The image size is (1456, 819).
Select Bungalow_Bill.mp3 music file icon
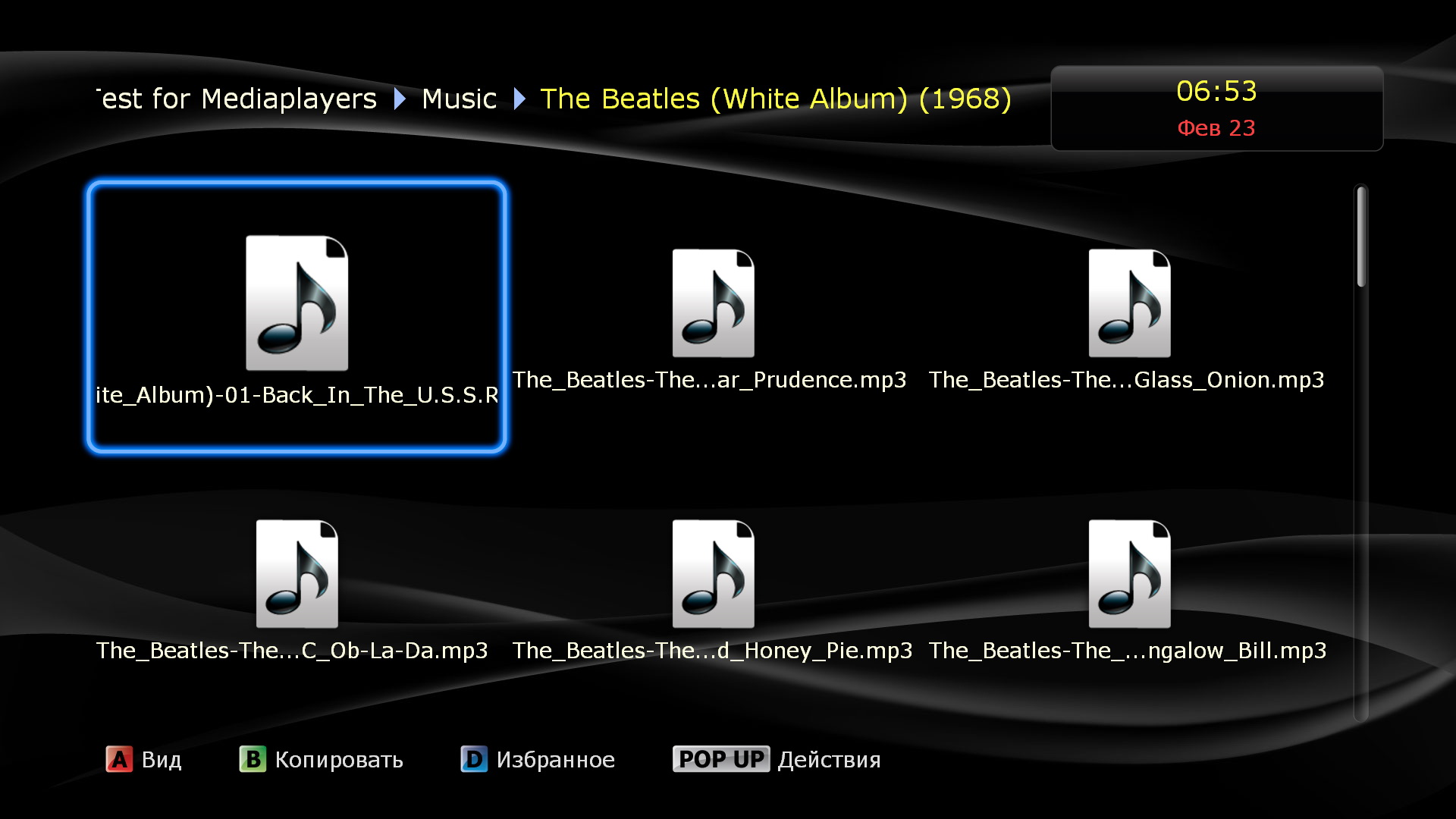tap(1129, 573)
